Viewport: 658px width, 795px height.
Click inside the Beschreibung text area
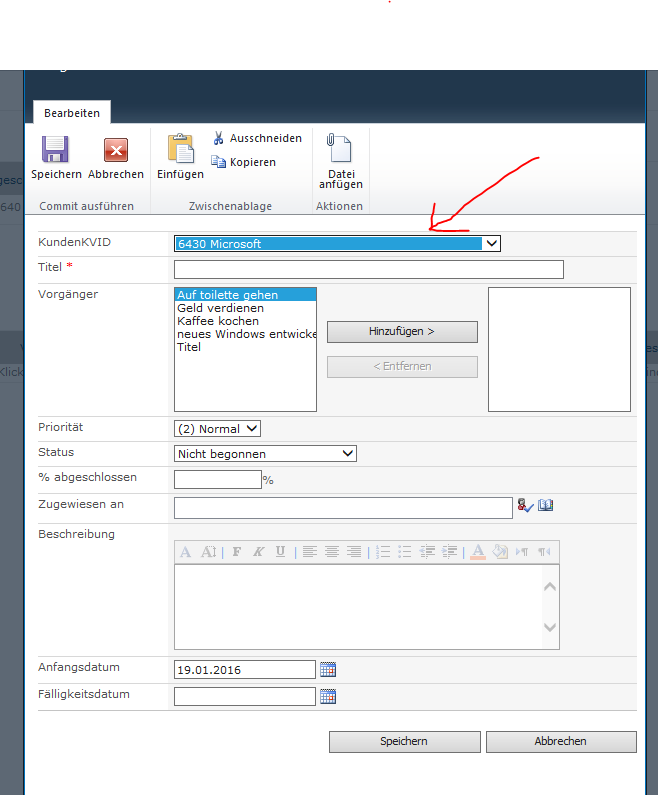[x=358, y=606]
